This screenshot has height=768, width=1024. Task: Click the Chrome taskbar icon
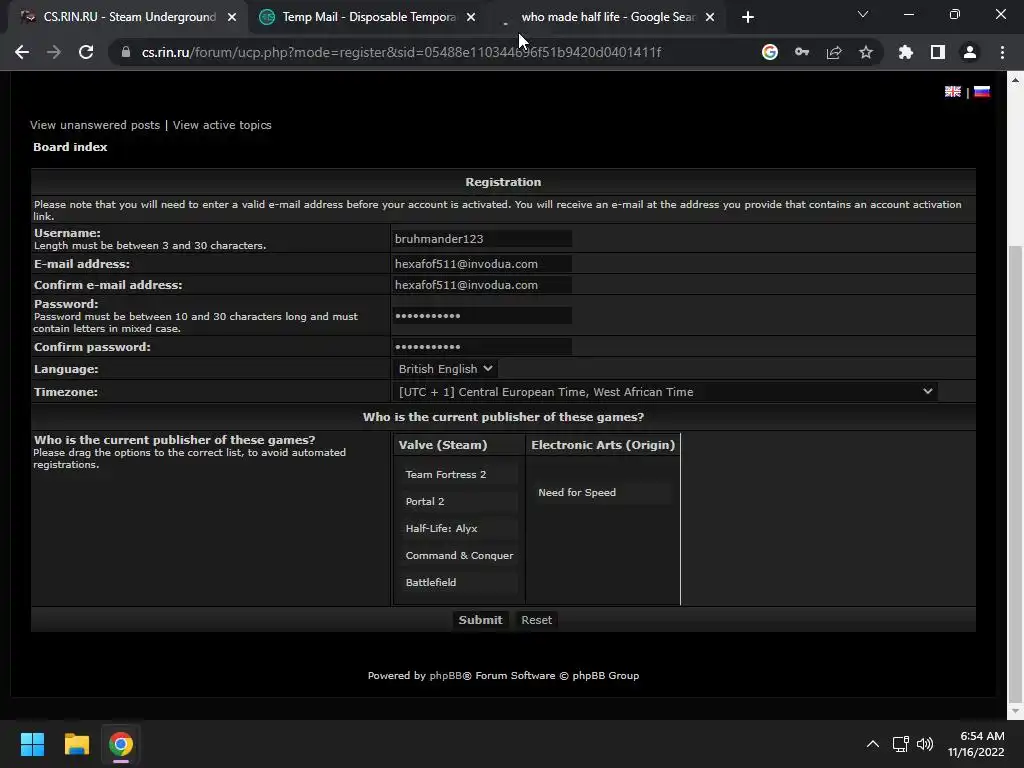121,744
